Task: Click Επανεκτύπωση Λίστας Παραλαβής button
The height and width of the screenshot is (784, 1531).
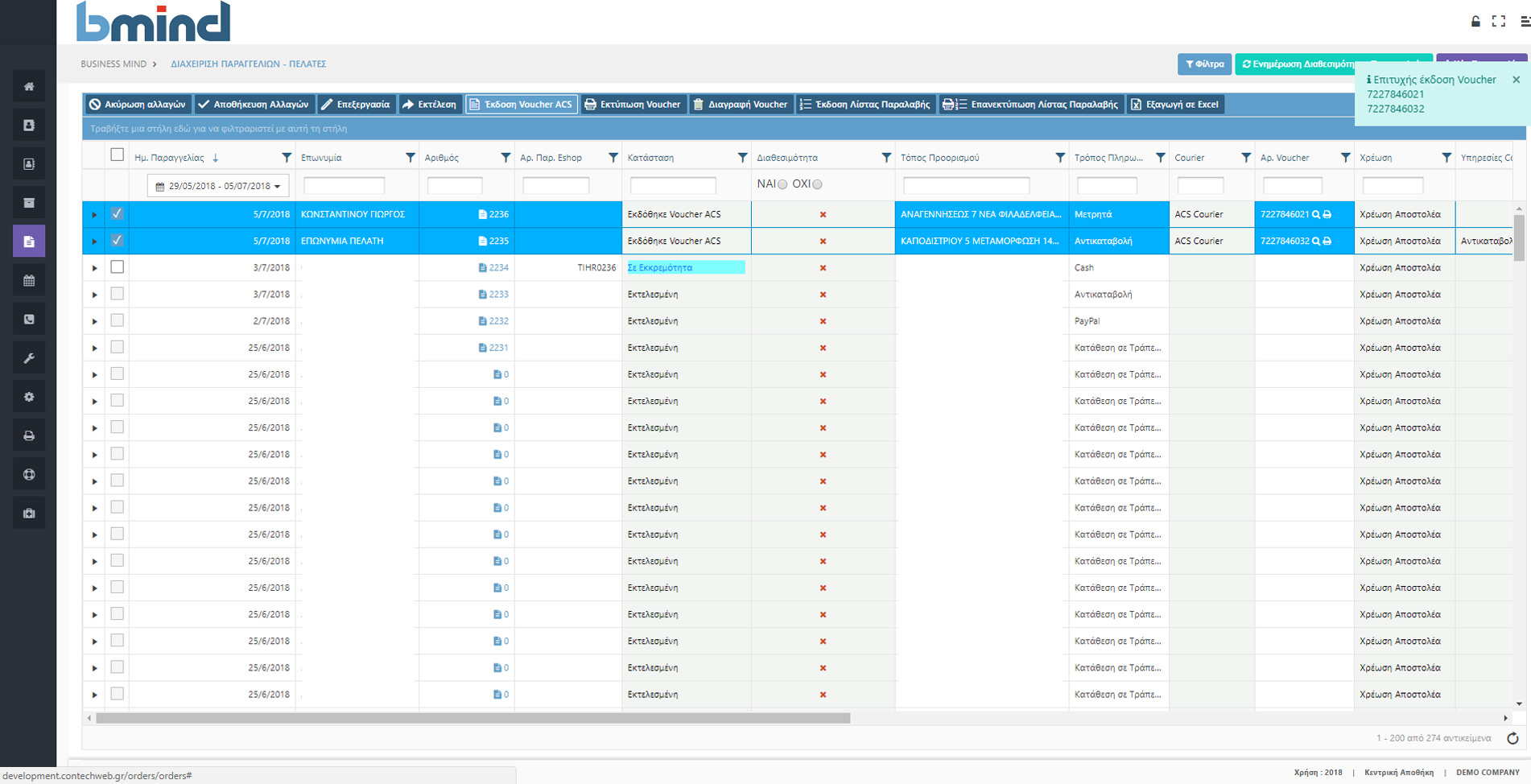Action: click(1031, 105)
